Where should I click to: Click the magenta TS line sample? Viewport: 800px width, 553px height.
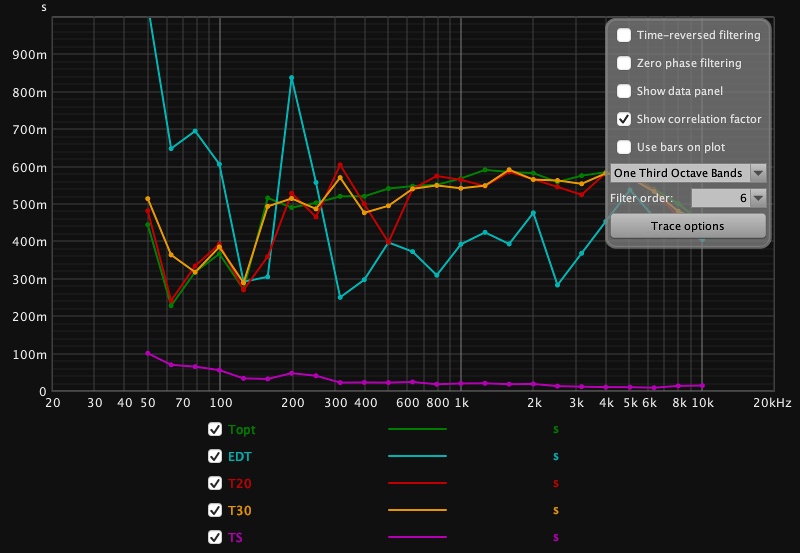pyautogui.click(x=417, y=537)
